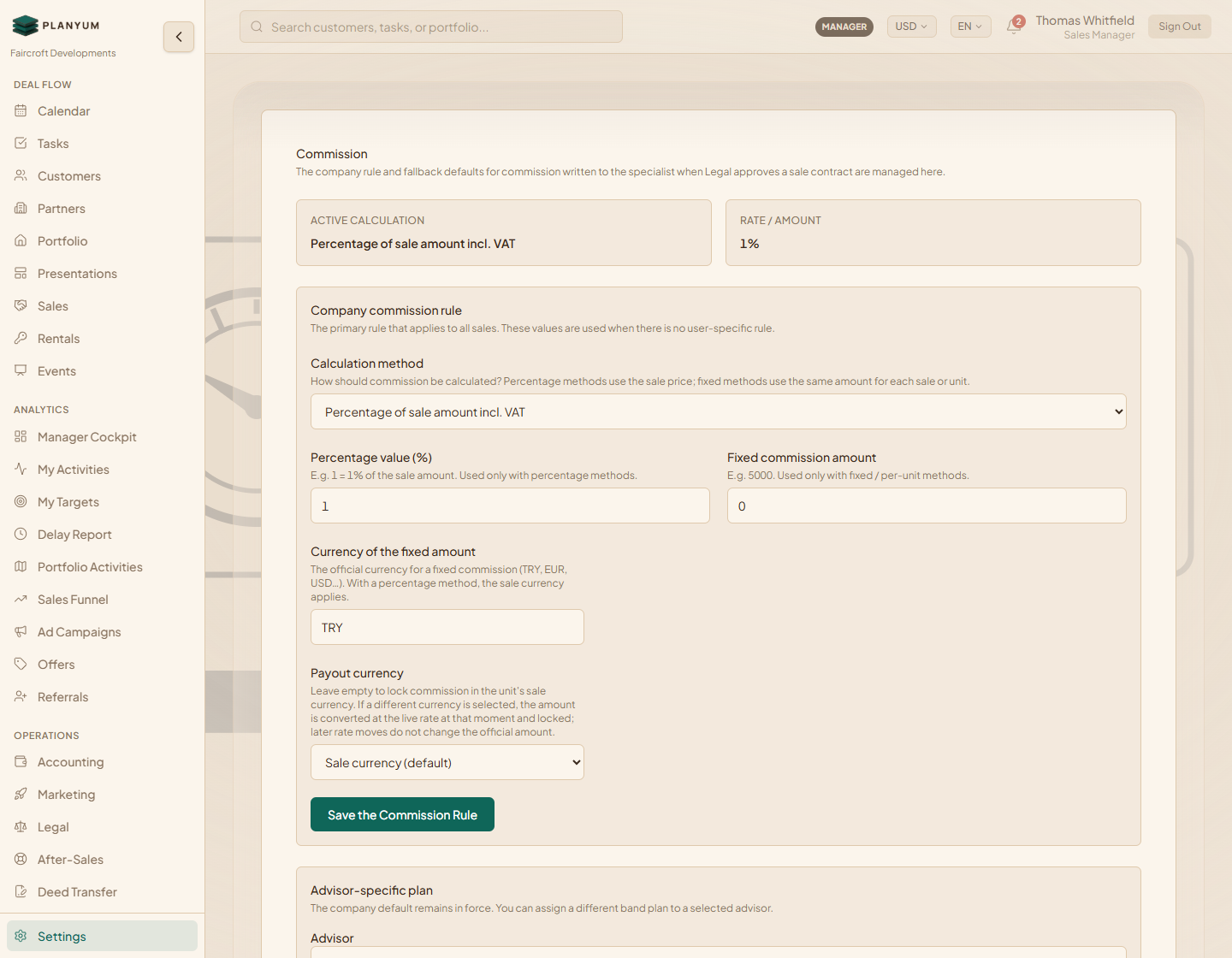Image resolution: width=1232 pixels, height=958 pixels.
Task: Click the After-Sales lifebuoy icon
Action: pyautogui.click(x=21, y=860)
